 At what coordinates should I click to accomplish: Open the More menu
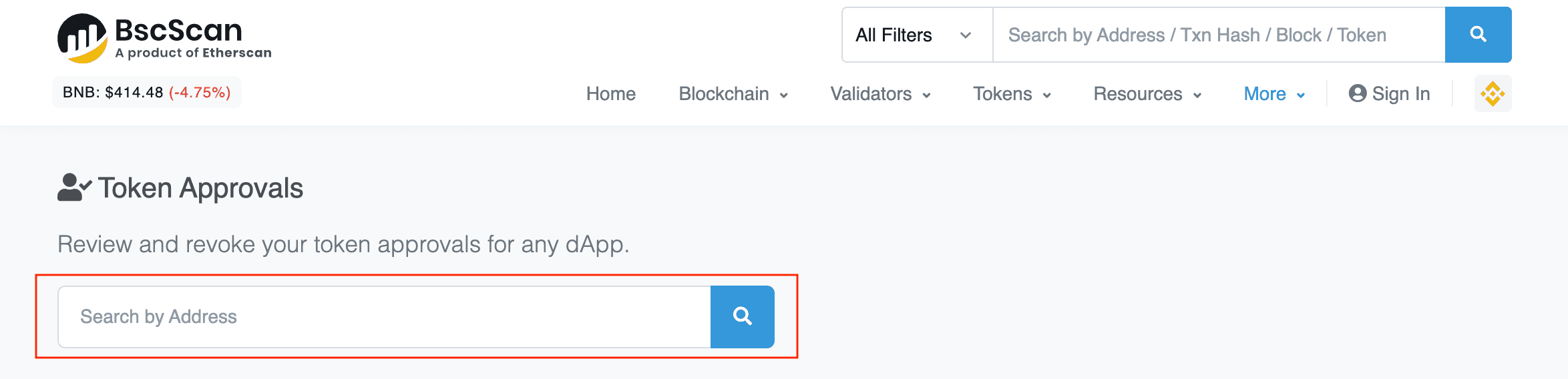click(x=1274, y=94)
